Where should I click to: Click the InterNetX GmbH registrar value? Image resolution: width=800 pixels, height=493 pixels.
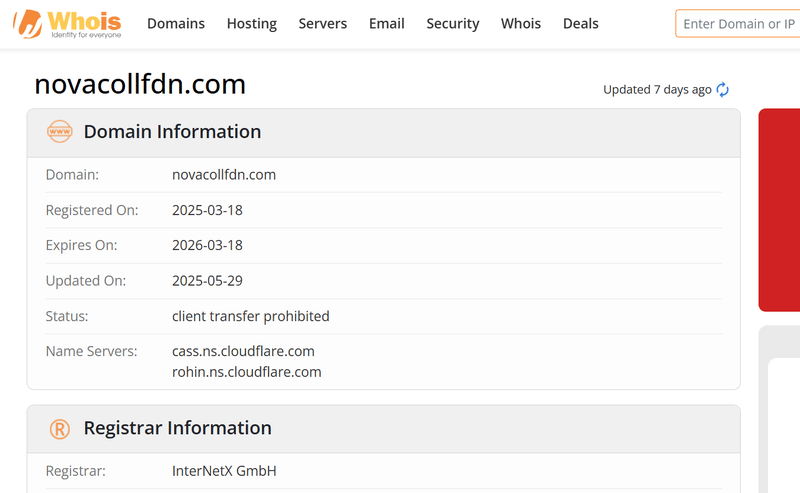tap(224, 471)
